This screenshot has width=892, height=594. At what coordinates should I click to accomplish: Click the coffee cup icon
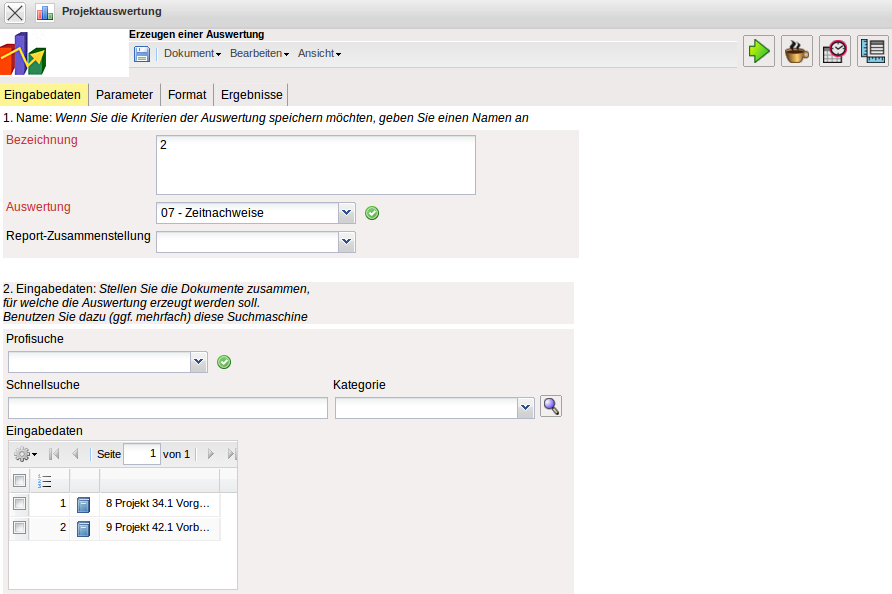(x=797, y=51)
